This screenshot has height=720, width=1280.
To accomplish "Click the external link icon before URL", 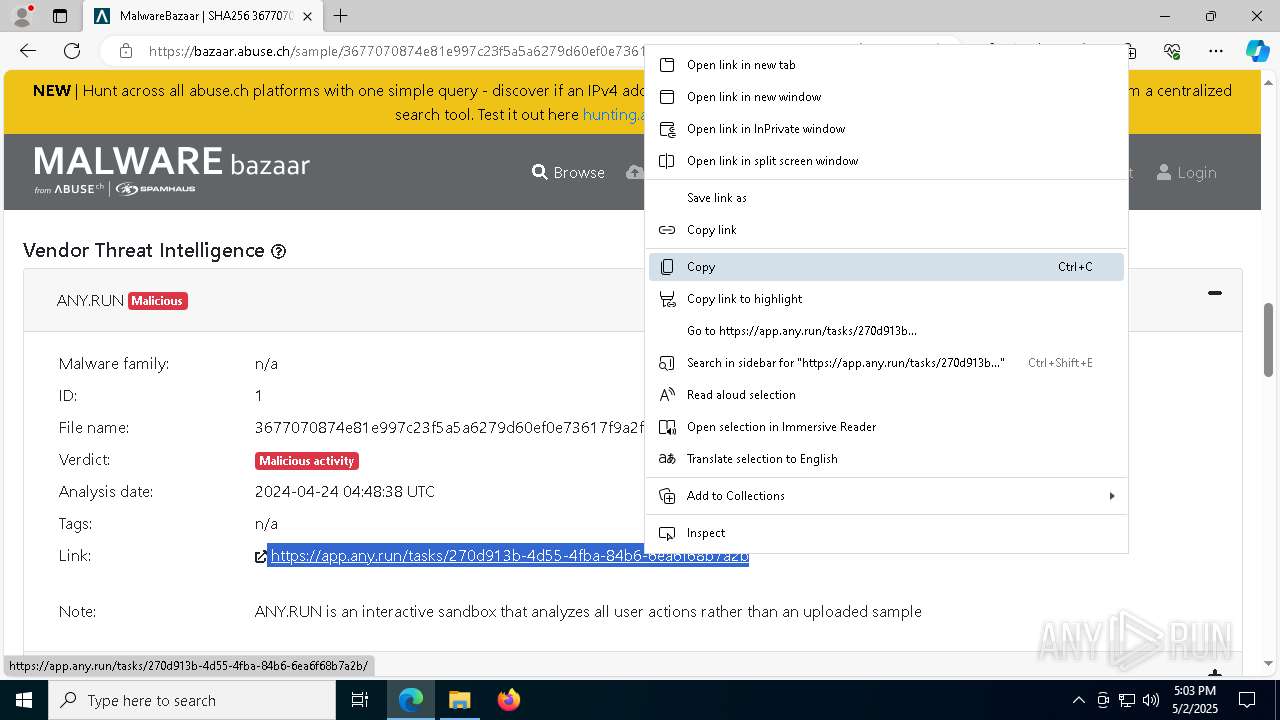I will pyautogui.click(x=261, y=557).
